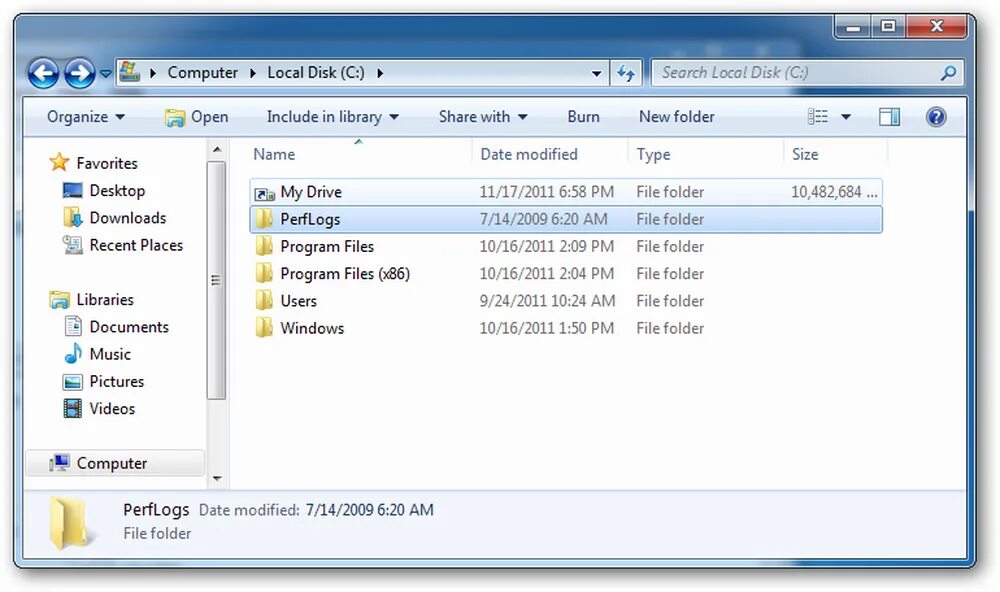Create a folder with New folder
This screenshot has height=592, width=1000.
coord(677,116)
